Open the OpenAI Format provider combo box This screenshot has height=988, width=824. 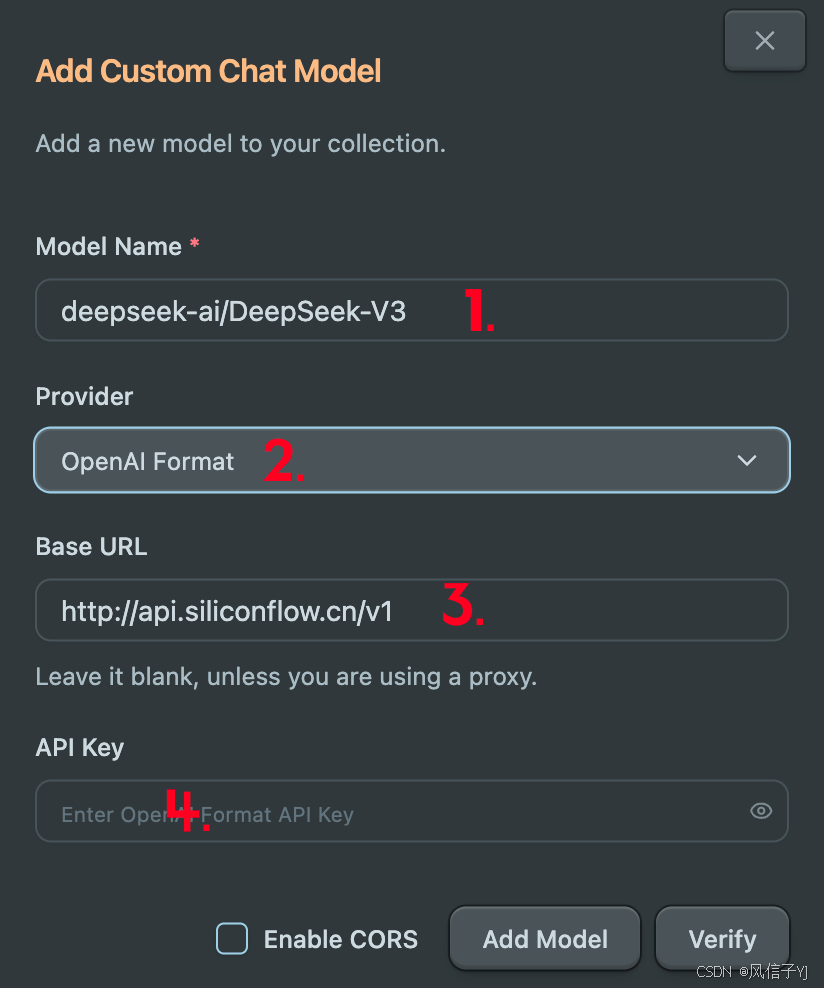coord(412,461)
